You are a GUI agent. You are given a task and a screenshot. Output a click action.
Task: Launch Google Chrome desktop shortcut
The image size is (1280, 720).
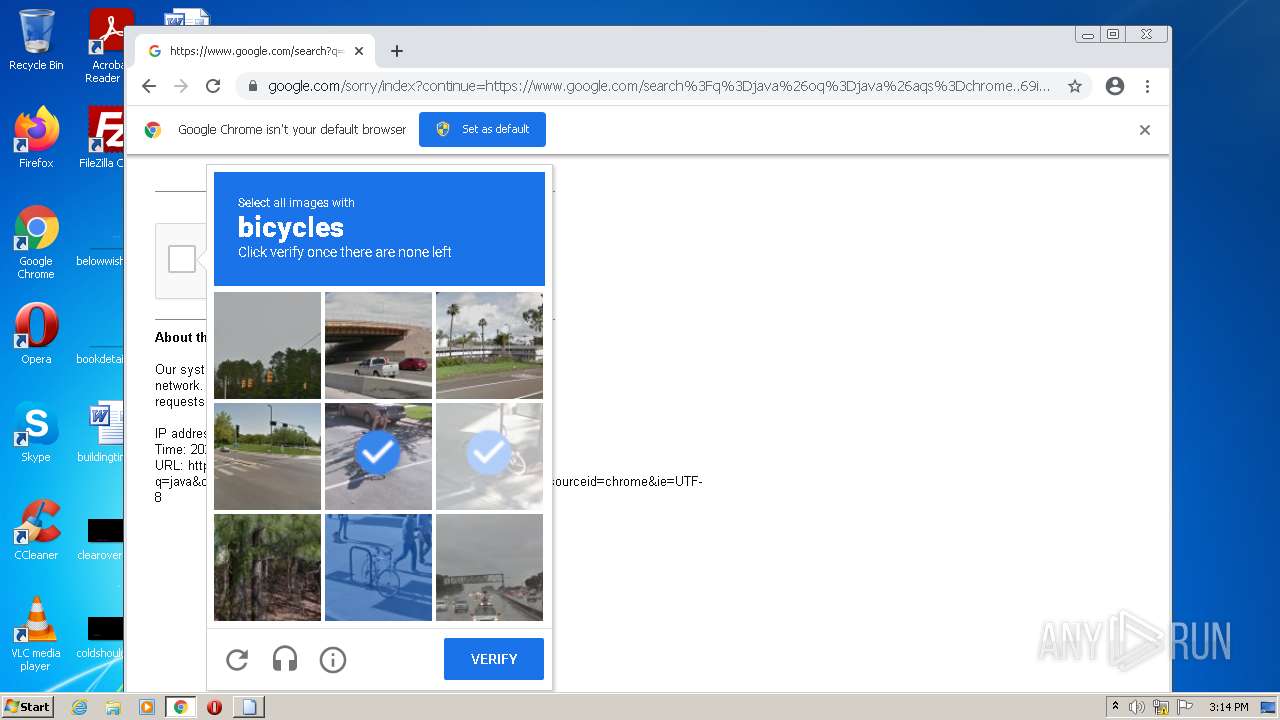pos(36,242)
